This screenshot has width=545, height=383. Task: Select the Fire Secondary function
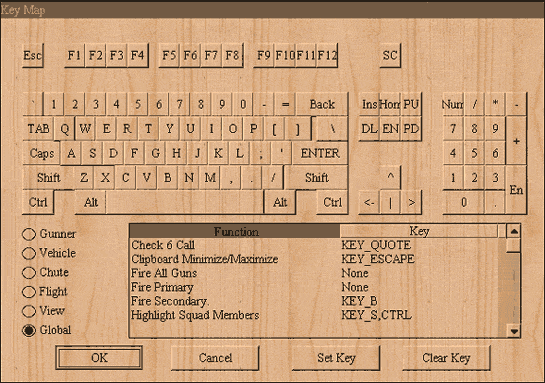coord(314,301)
